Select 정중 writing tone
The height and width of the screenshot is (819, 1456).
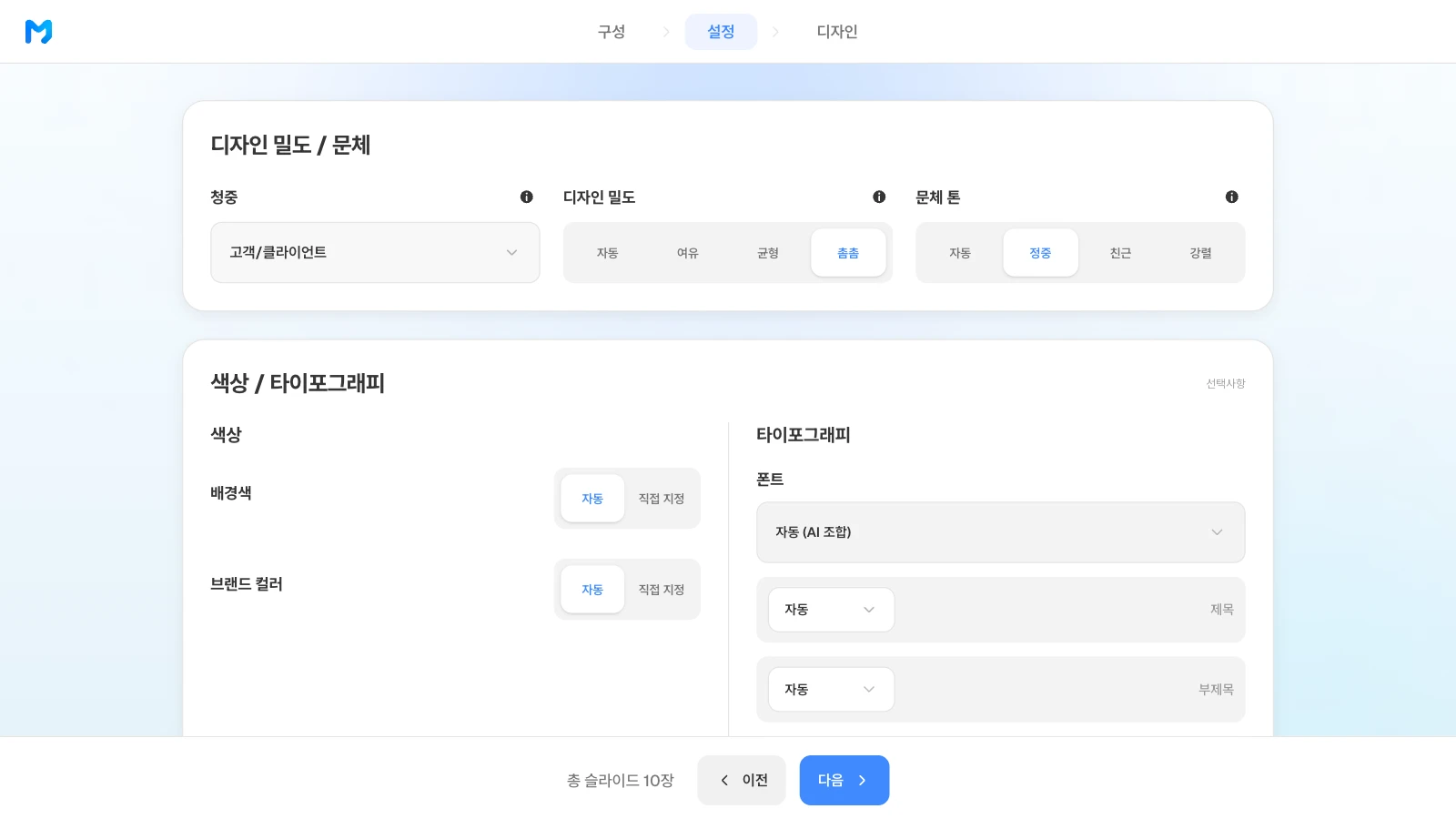click(x=1040, y=253)
